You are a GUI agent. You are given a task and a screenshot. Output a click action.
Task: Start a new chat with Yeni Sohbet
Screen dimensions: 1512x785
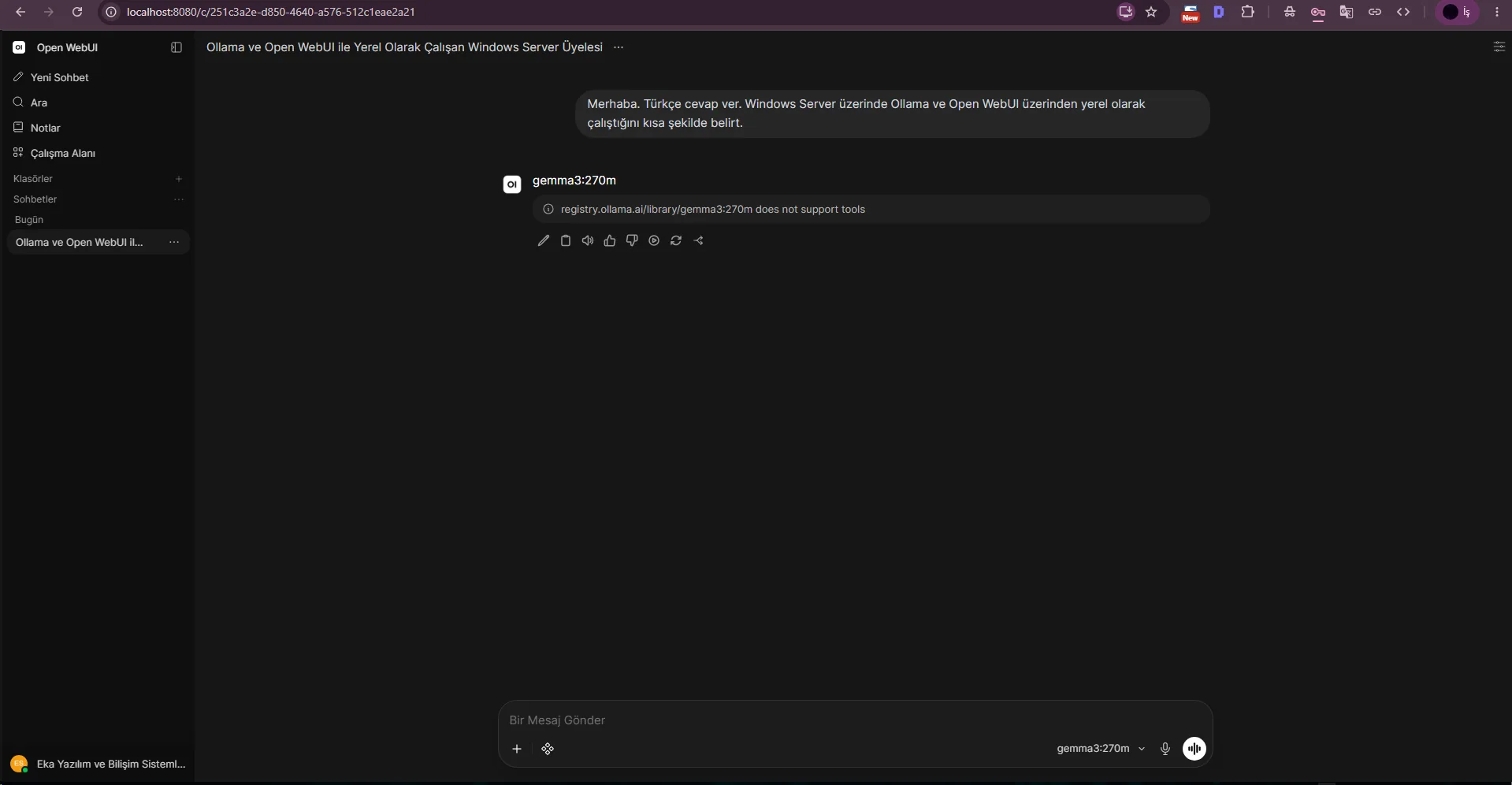point(98,77)
